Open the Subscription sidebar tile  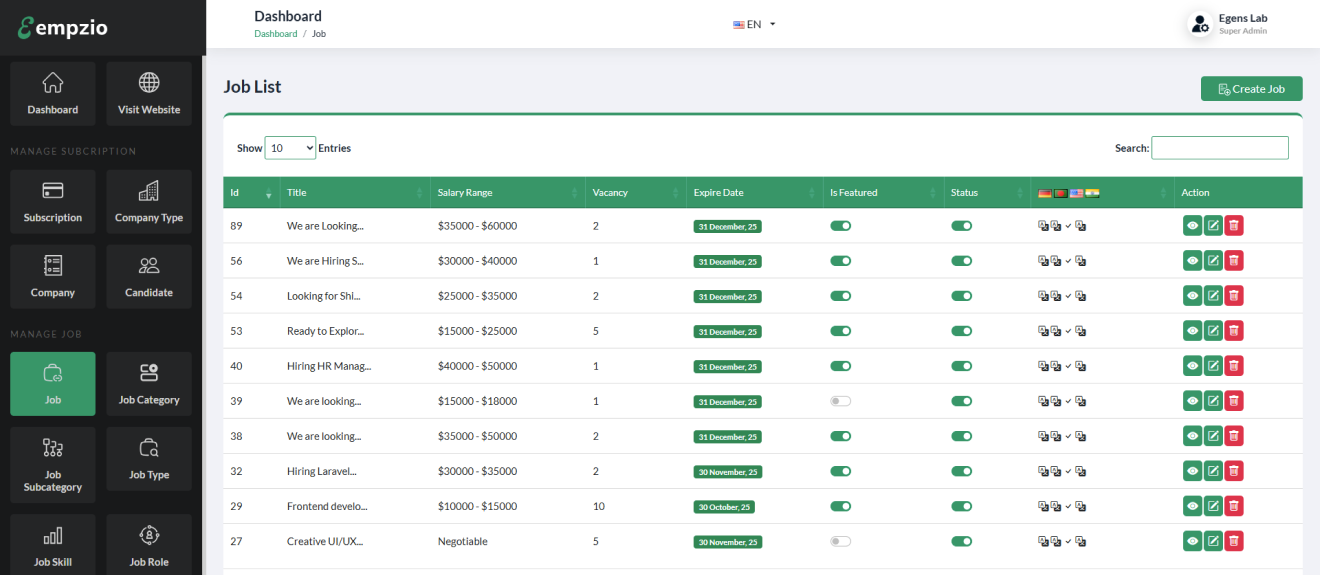click(53, 202)
